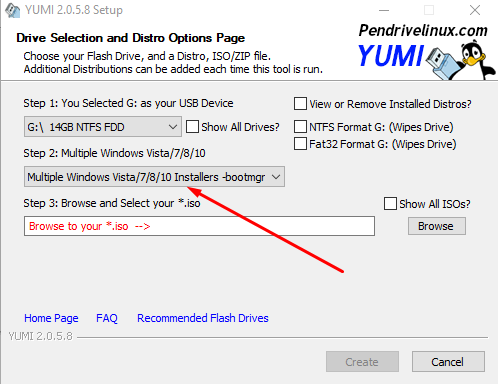Viewport: 498px width, 384px height.
Task: Open the Home Page link
Action: tap(51, 318)
